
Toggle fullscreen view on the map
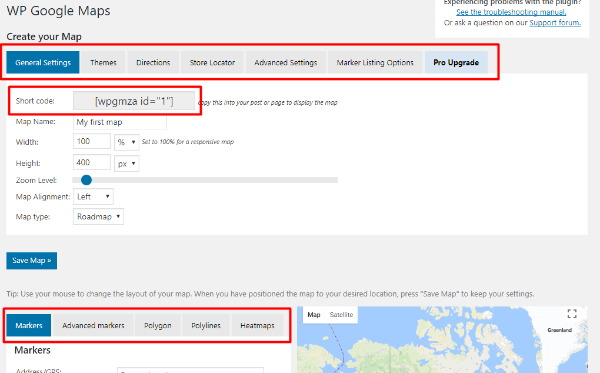coord(572,314)
